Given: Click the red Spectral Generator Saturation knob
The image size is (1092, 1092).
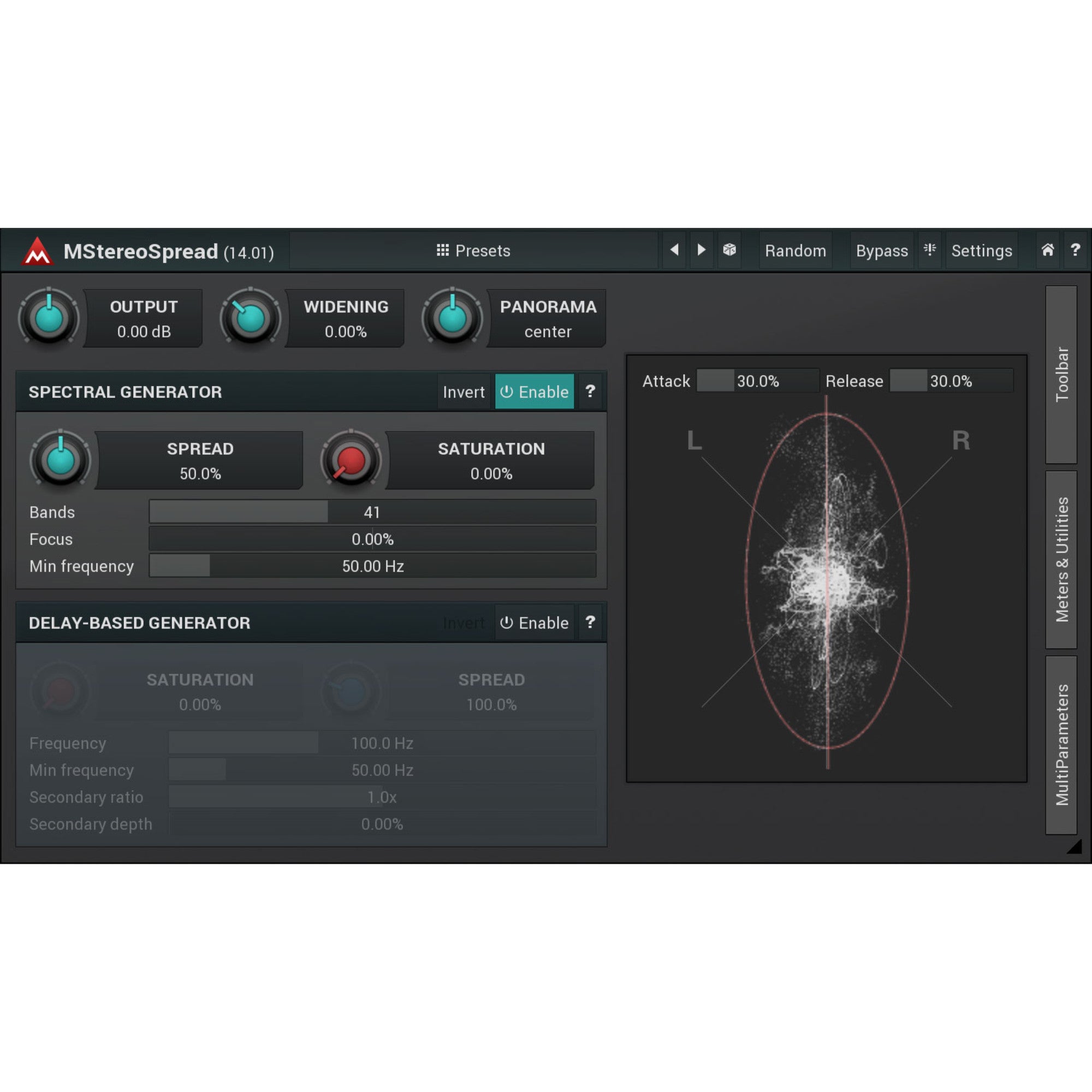Looking at the screenshot, I should pyautogui.click(x=351, y=460).
